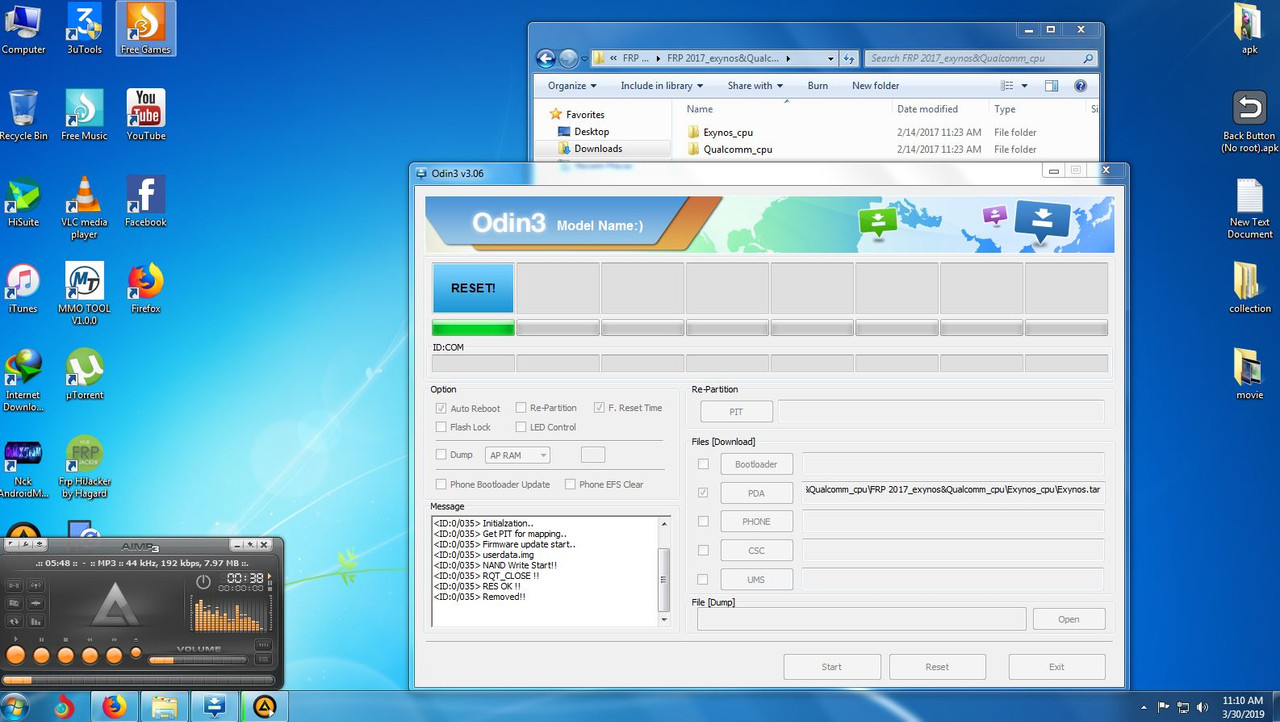This screenshot has width=1280, height=722.
Task: Enable Phone EFS Clear checkbox
Action: 570,484
